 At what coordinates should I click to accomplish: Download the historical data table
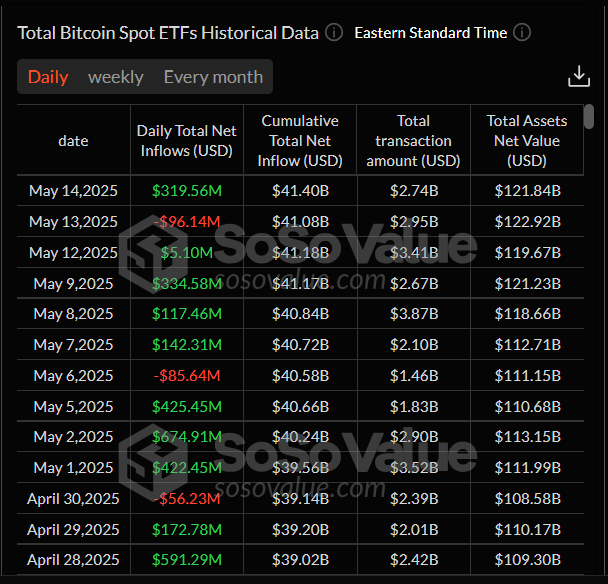pos(578,77)
